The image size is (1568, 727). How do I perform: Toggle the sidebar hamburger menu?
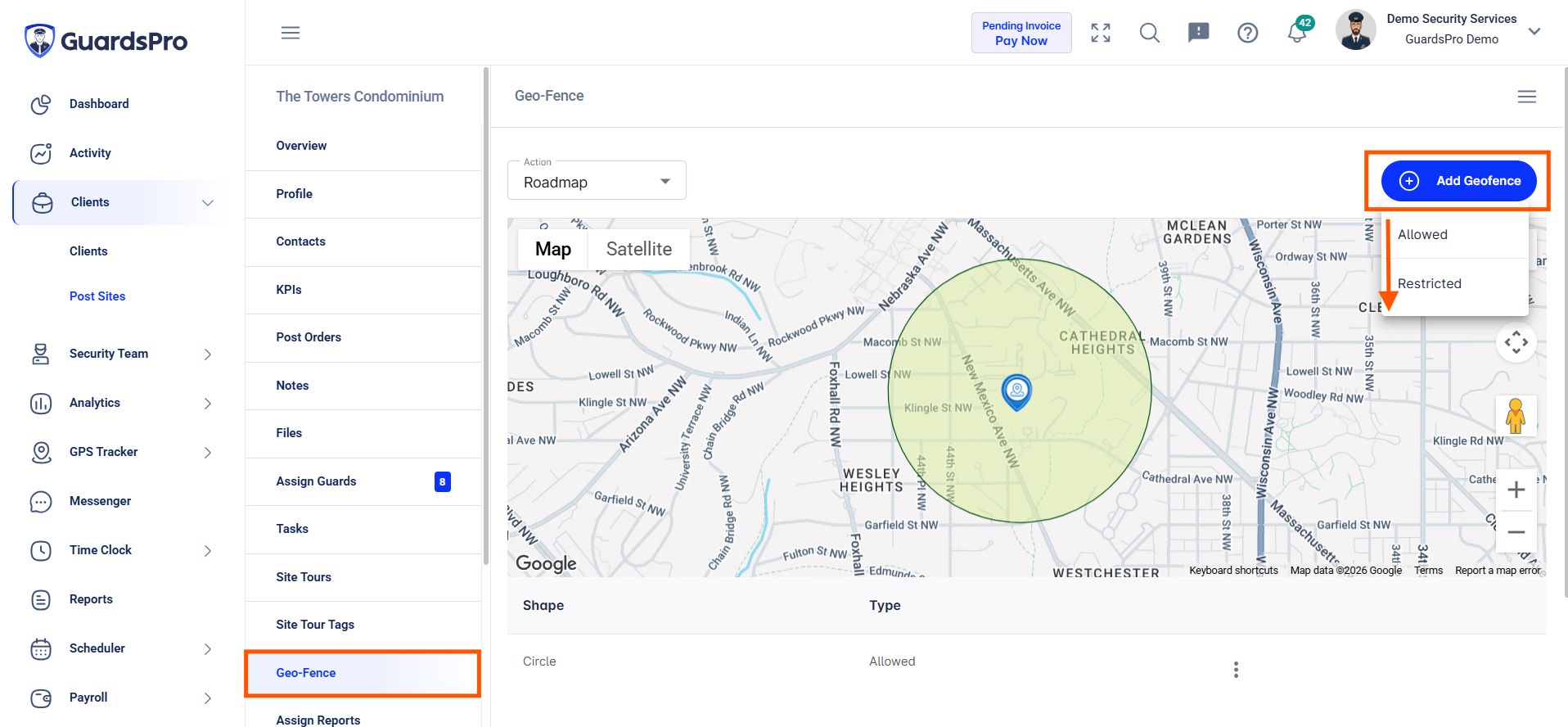(x=291, y=33)
